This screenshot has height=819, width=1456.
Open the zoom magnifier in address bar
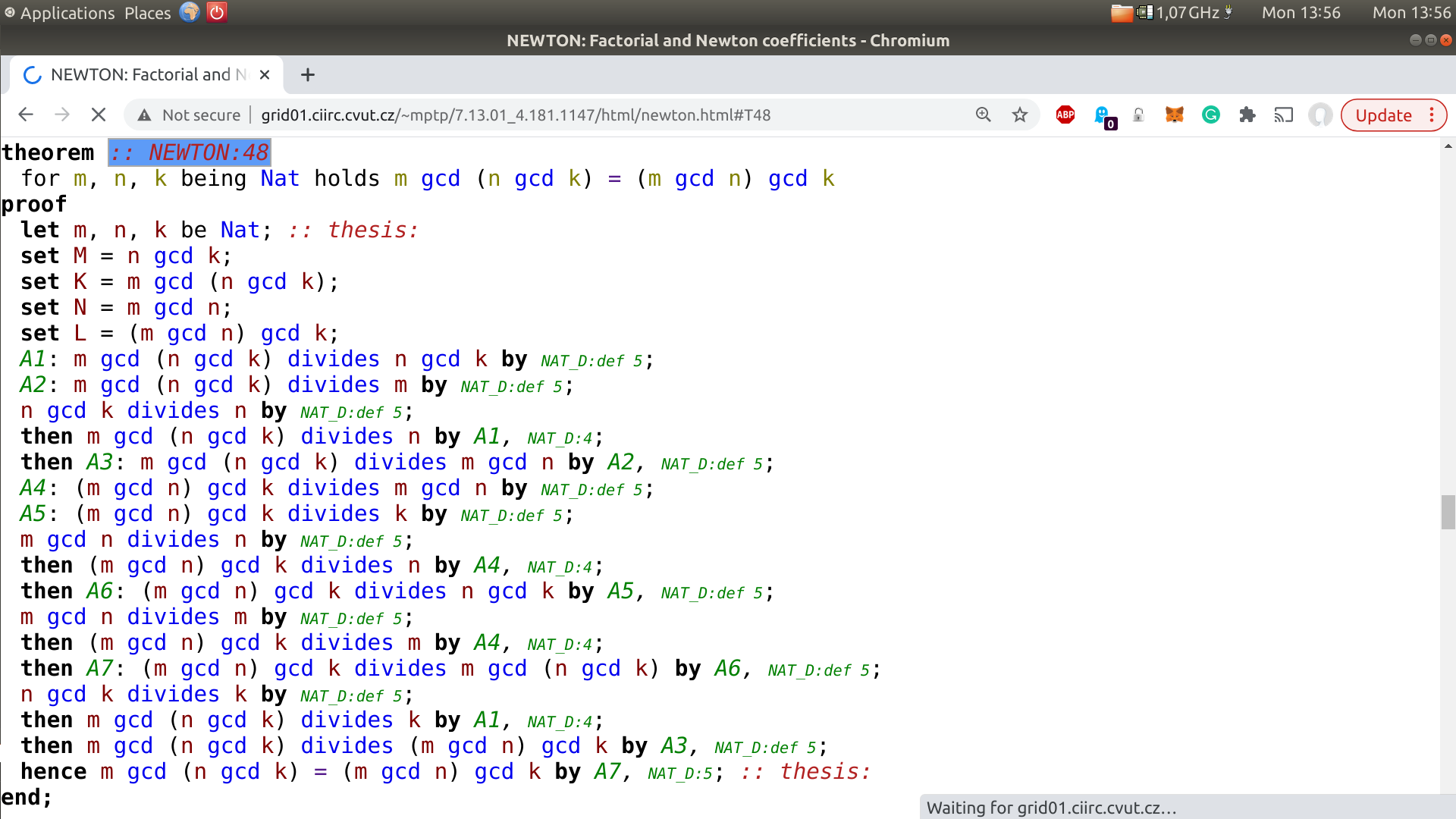[984, 115]
